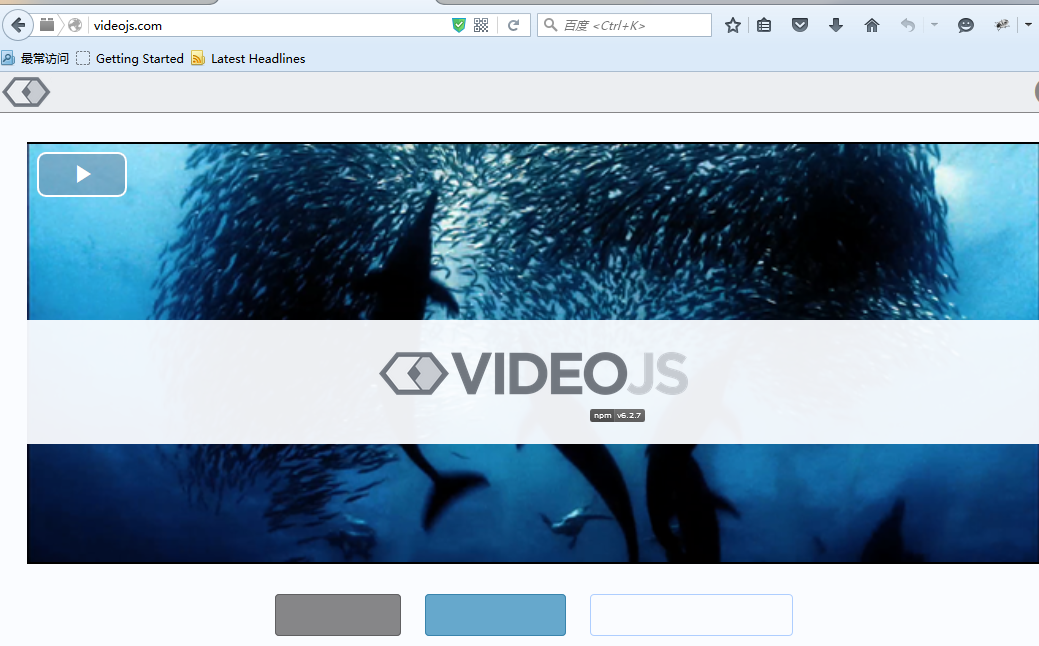Open the 最常访问 bookmarks folder
Screen dimensions: 1039x646
click(x=35, y=58)
